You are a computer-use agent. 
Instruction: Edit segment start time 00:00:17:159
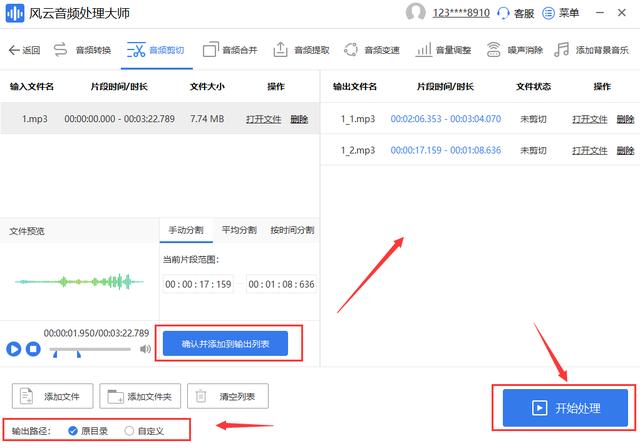[198, 284]
